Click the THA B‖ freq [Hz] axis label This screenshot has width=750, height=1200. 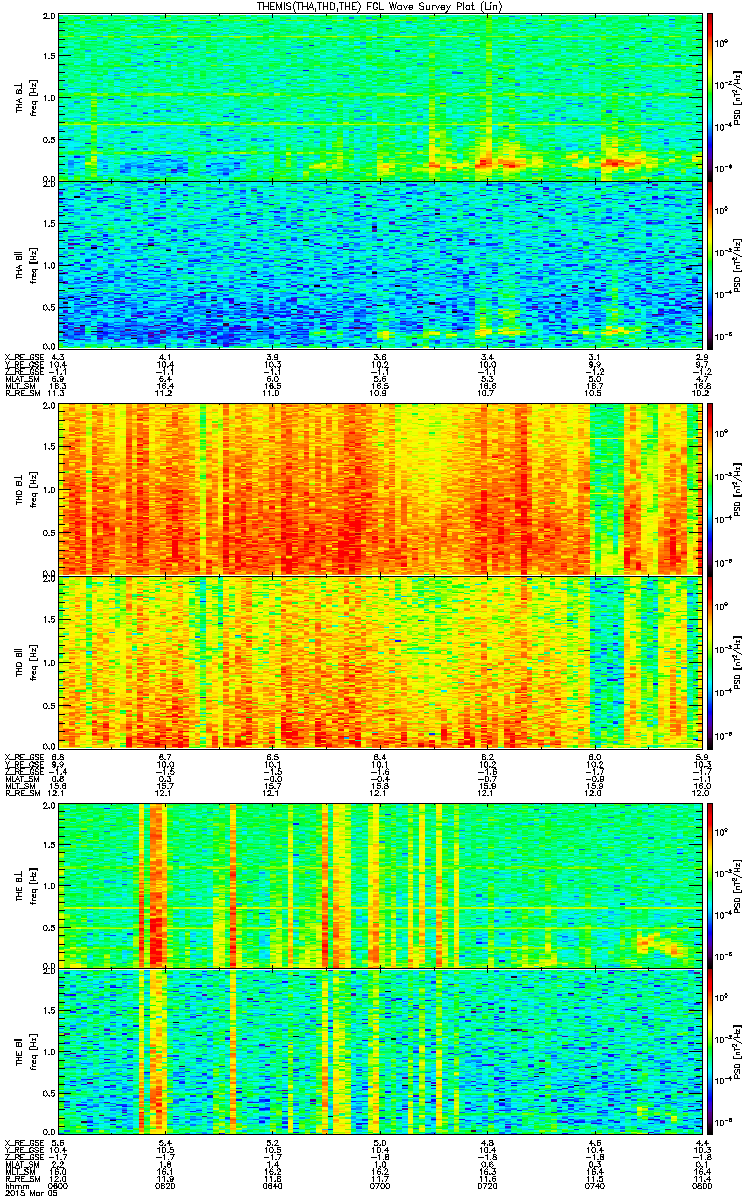point(26,264)
